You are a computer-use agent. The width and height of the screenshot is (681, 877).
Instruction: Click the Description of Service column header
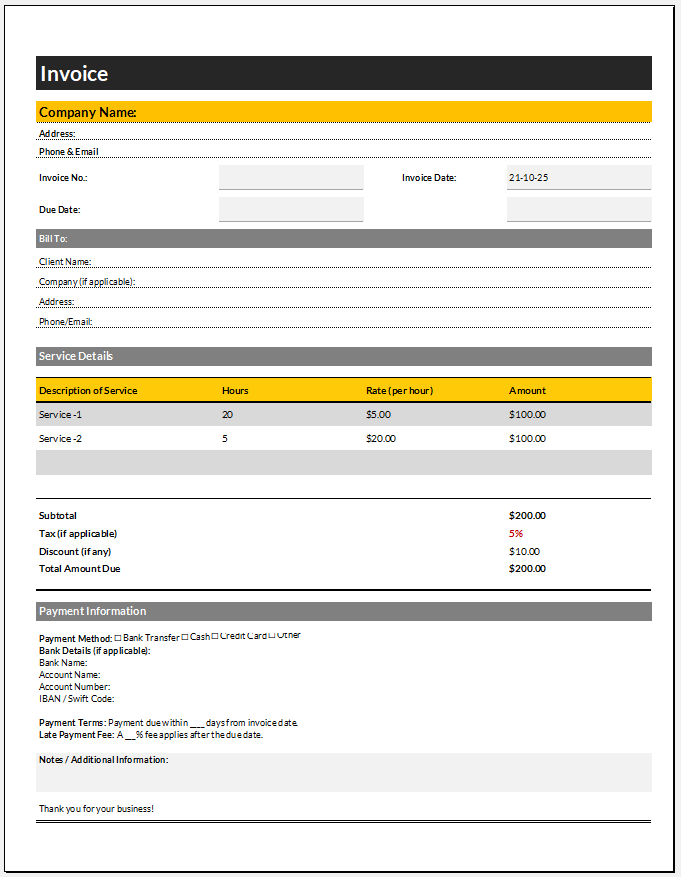click(x=88, y=391)
